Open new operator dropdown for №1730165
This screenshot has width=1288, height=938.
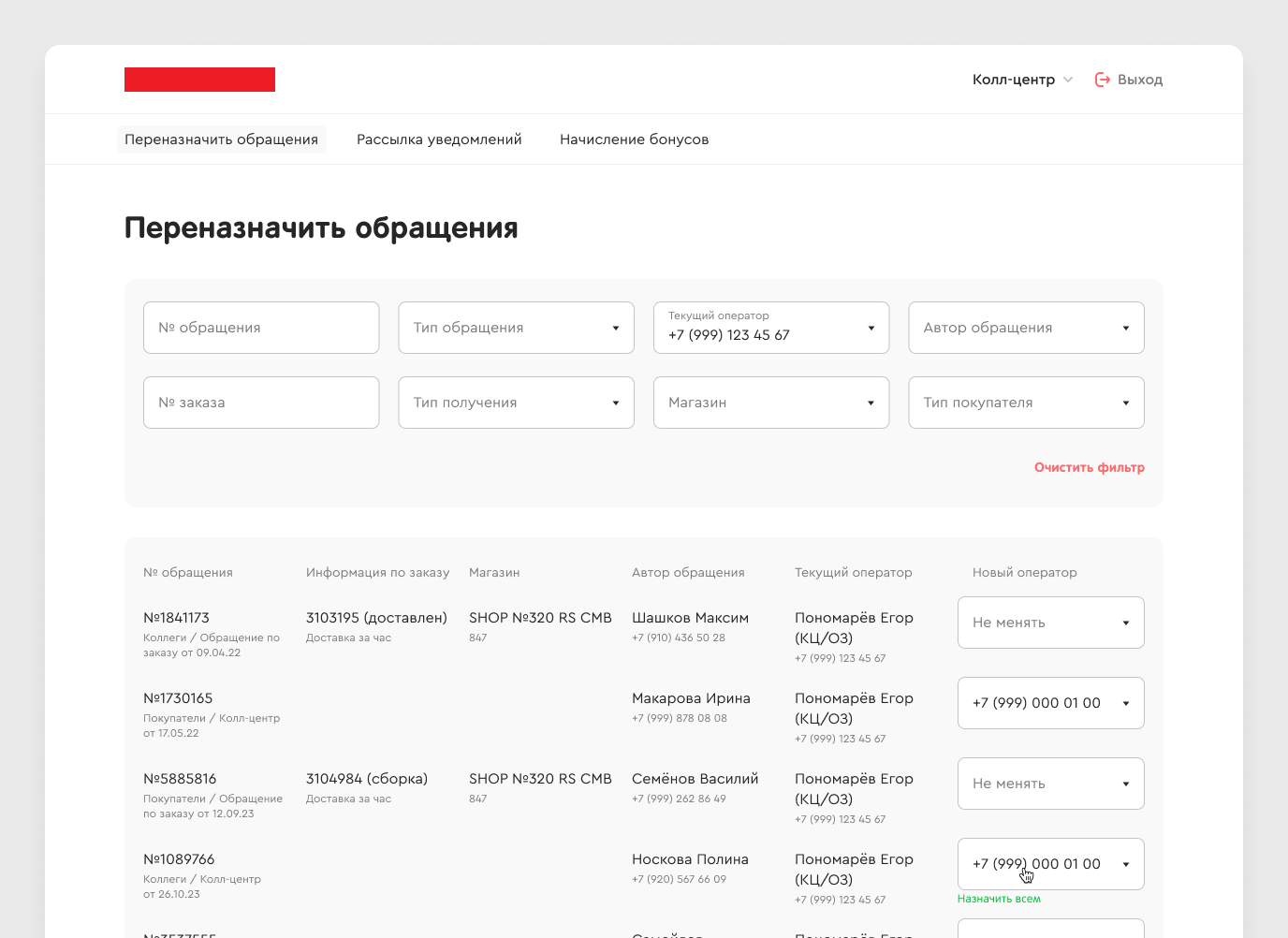click(x=1050, y=703)
